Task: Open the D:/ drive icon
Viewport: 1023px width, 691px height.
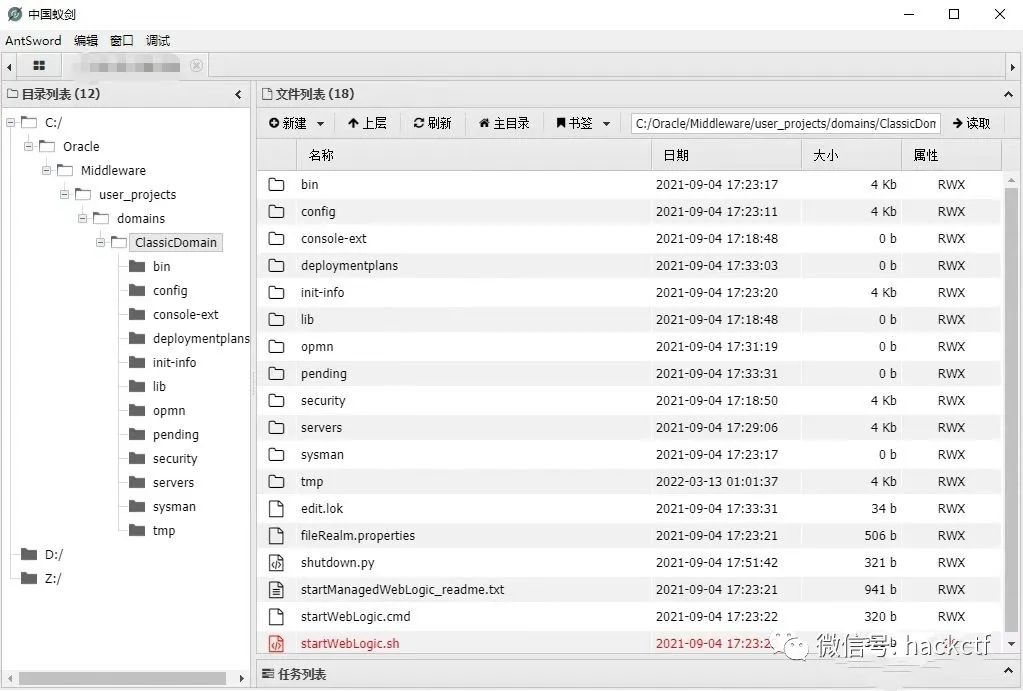Action: pyautogui.click(x=29, y=554)
